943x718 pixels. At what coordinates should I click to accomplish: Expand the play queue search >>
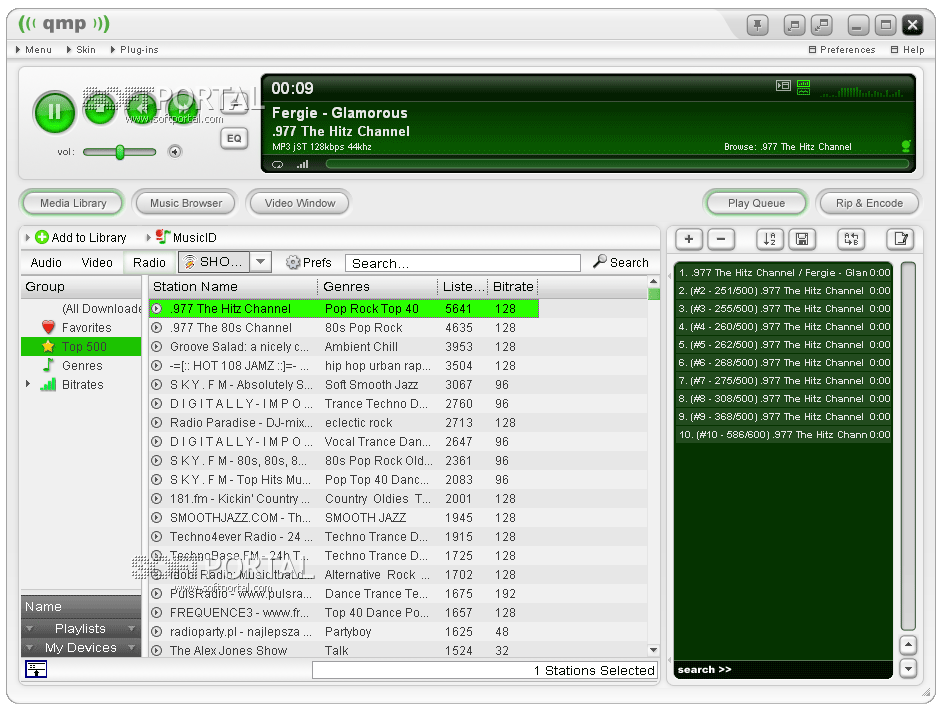(704, 669)
